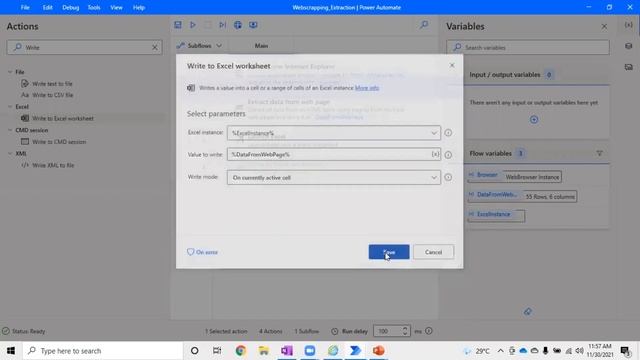Click Windows Start button
Image resolution: width=640 pixels, height=360 pixels.
[11, 351]
